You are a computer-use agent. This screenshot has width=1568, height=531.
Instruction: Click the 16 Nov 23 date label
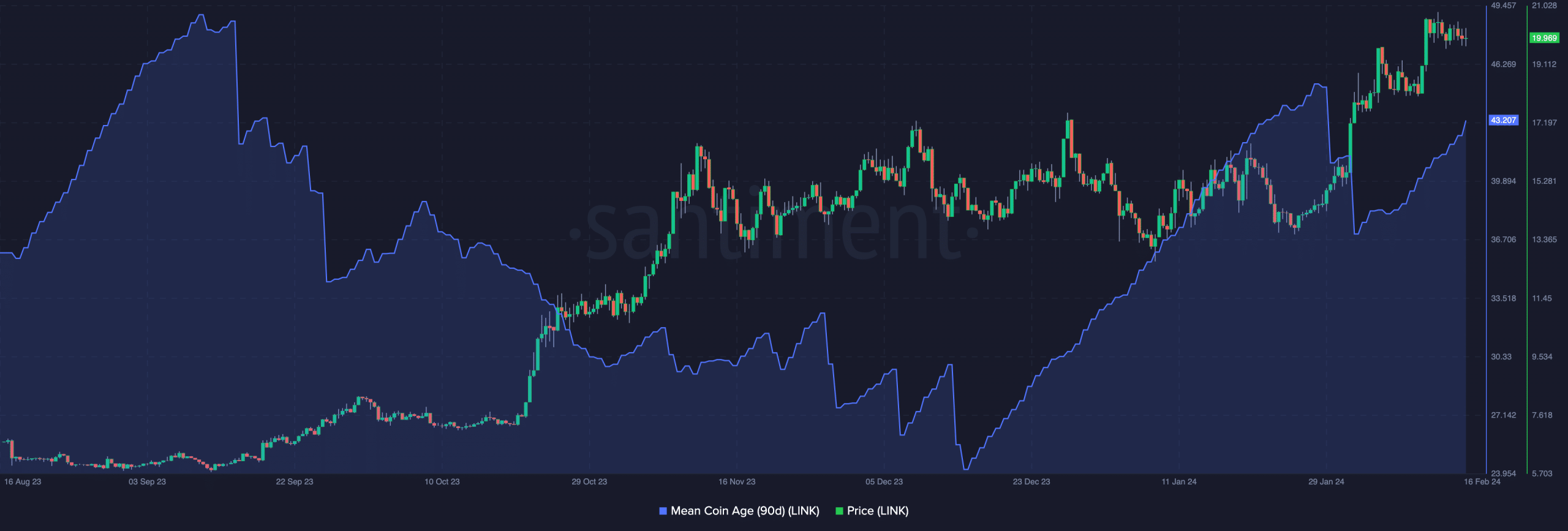(737, 481)
